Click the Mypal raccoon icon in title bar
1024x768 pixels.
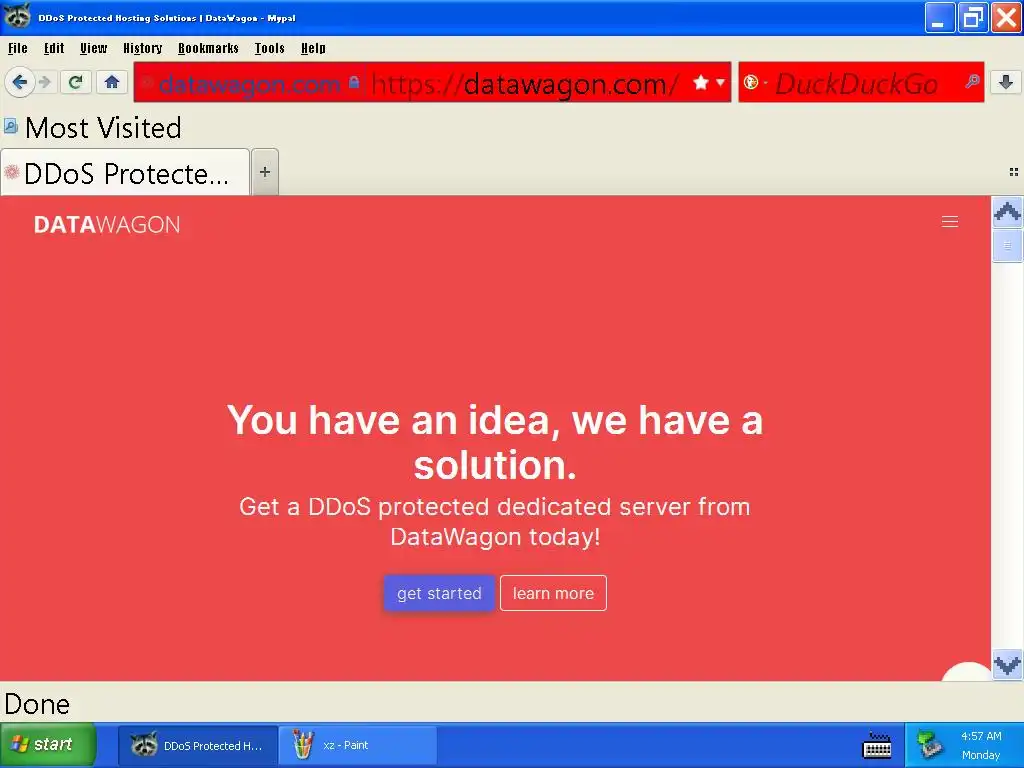click(x=17, y=16)
